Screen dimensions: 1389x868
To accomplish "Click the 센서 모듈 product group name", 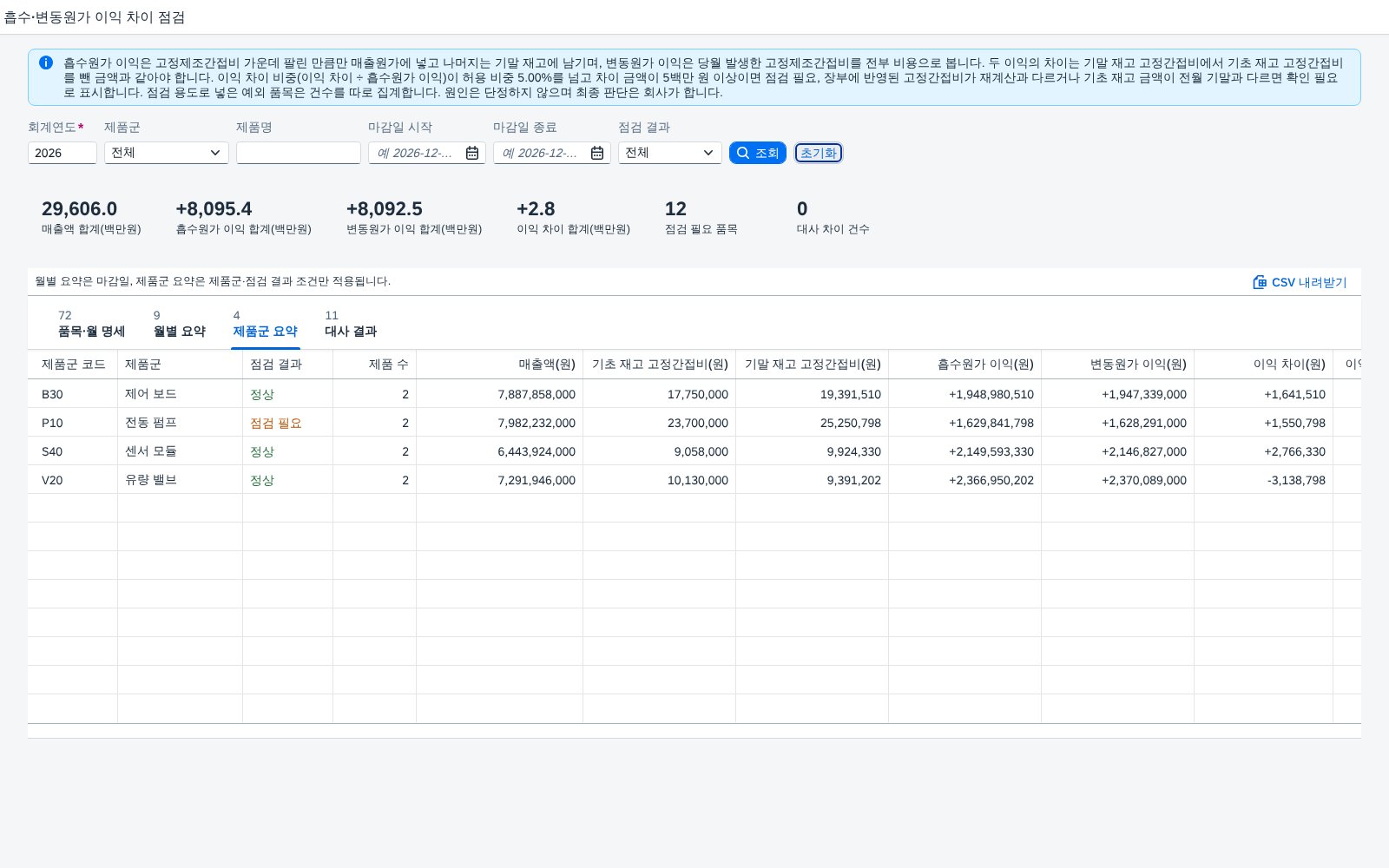I will pos(151,451).
